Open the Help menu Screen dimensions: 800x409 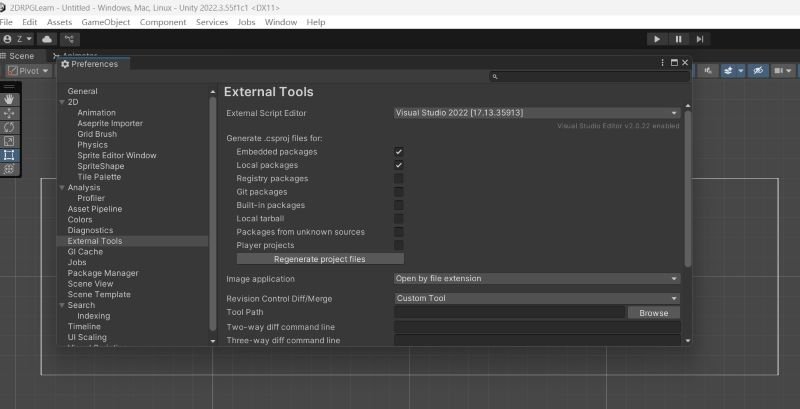pyautogui.click(x=315, y=22)
